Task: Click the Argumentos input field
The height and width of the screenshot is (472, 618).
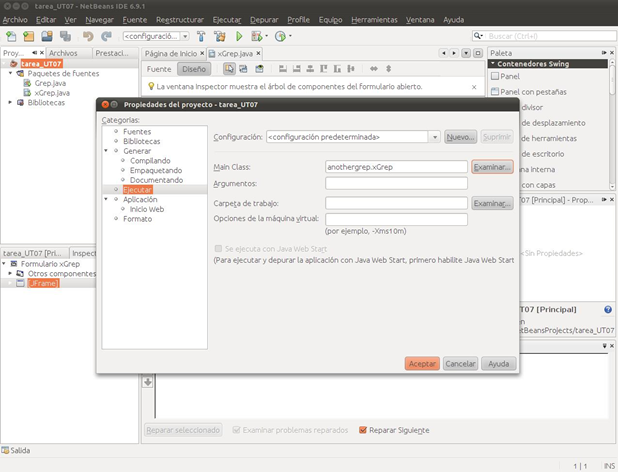Action: [x=396, y=183]
